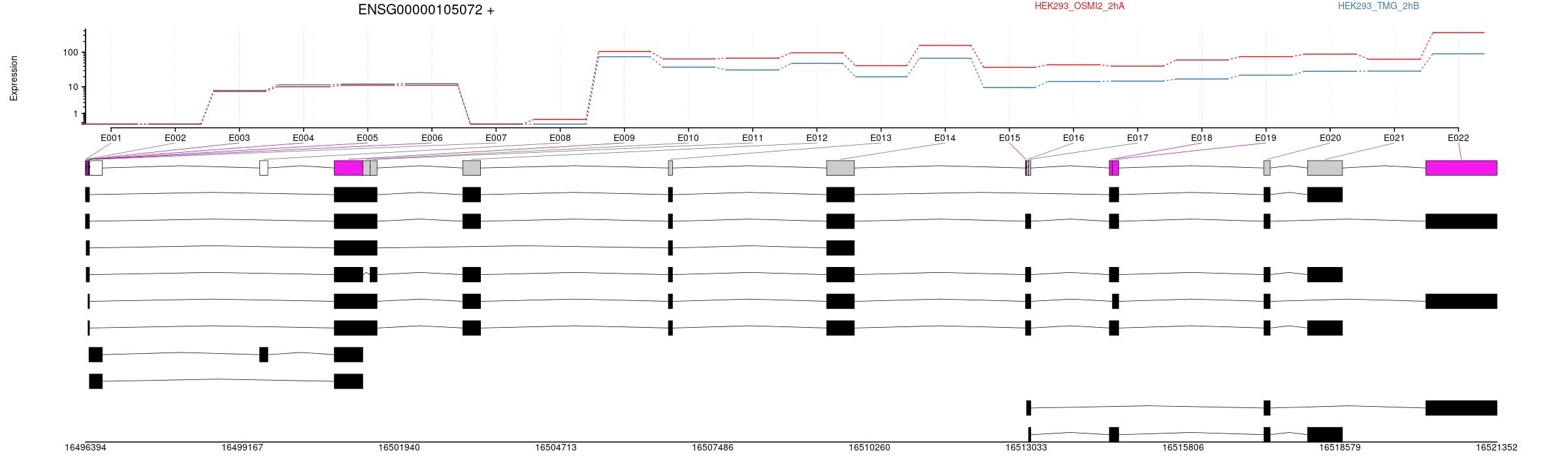
Task: Click the red expression segment above E009
Action: (624, 51)
